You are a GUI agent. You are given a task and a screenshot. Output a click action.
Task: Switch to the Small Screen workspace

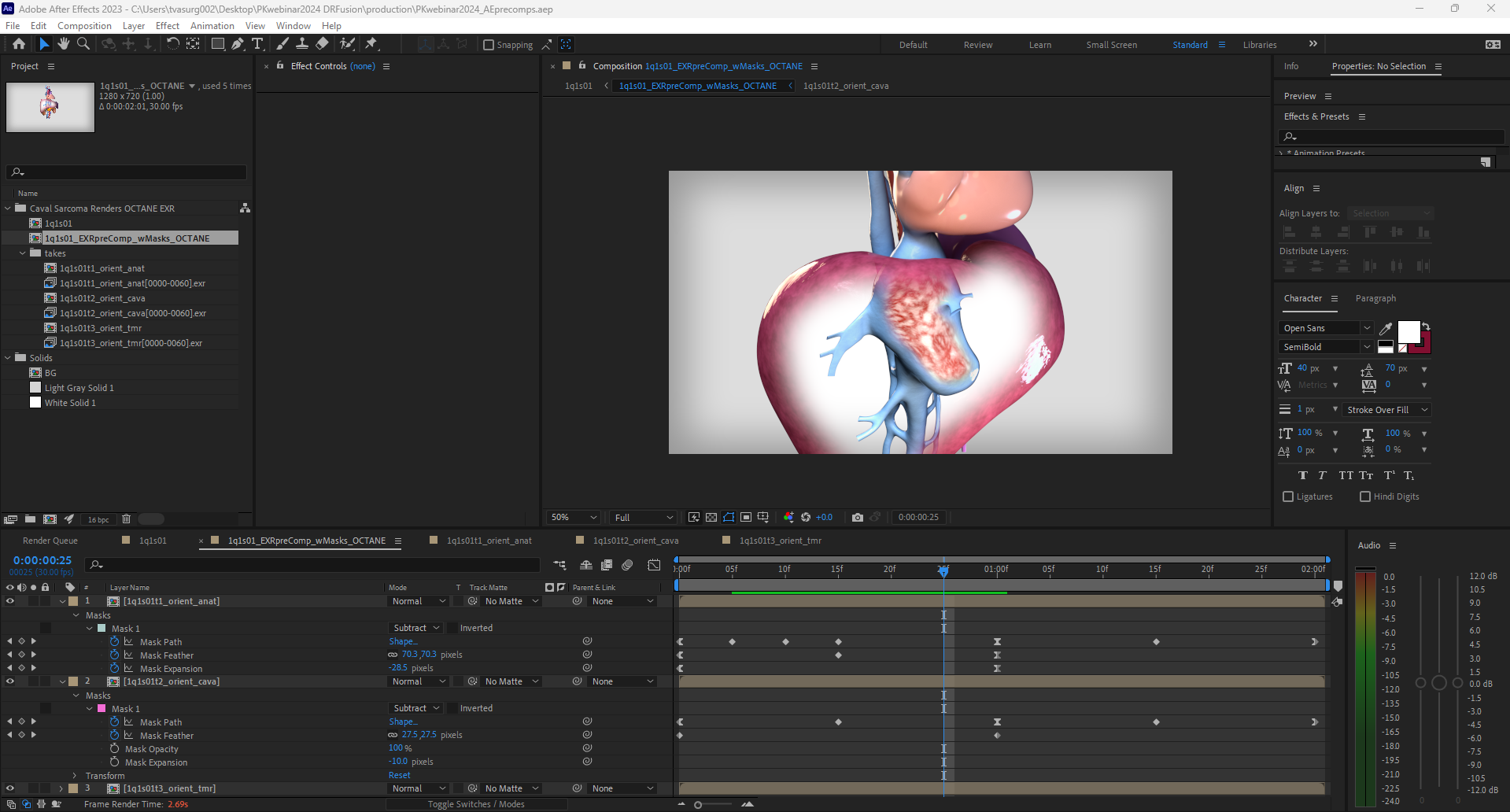(1111, 45)
